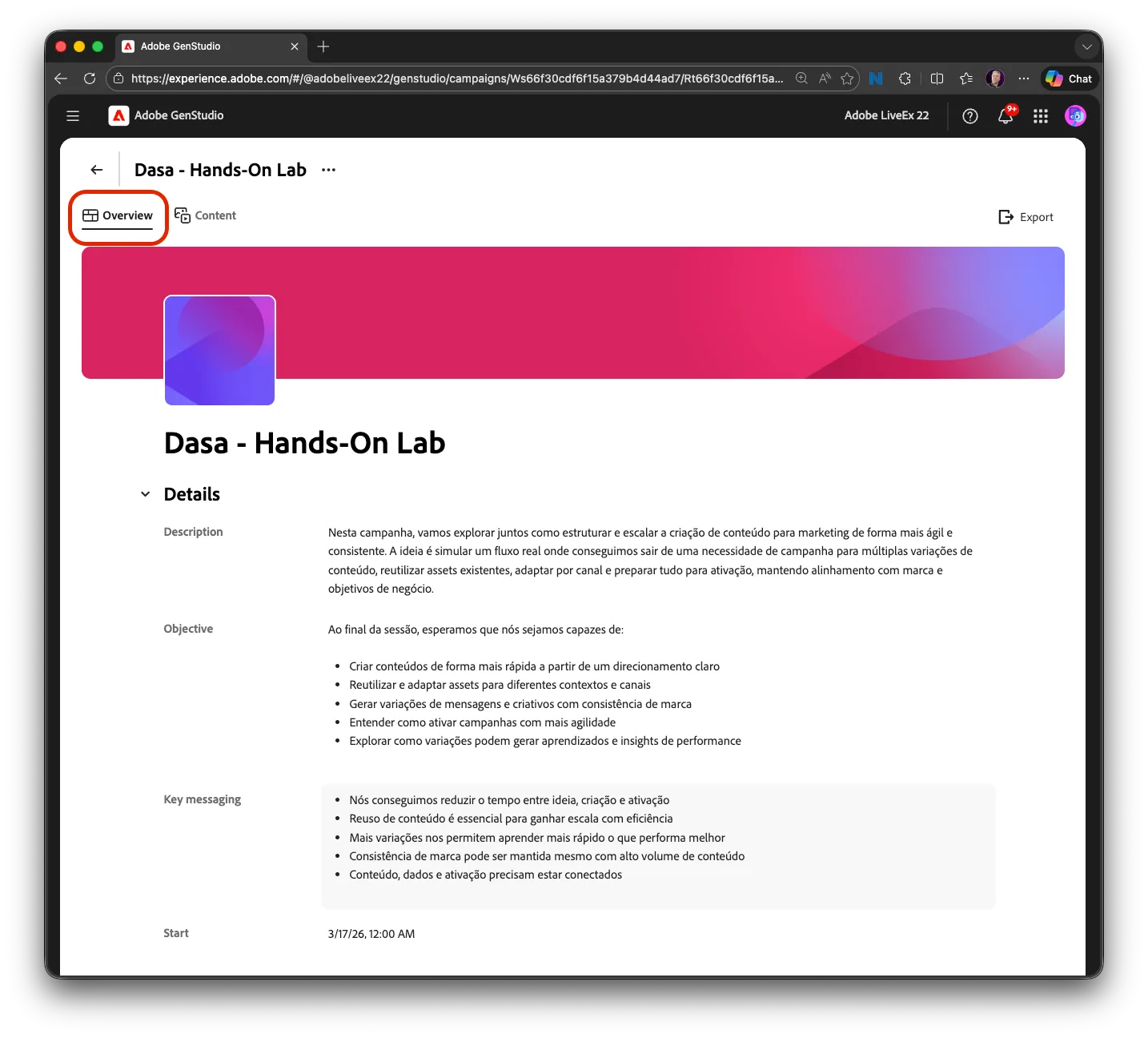Close the Adobe GenStudio browser tab
Screen dimensions: 1148x1038
click(x=295, y=46)
